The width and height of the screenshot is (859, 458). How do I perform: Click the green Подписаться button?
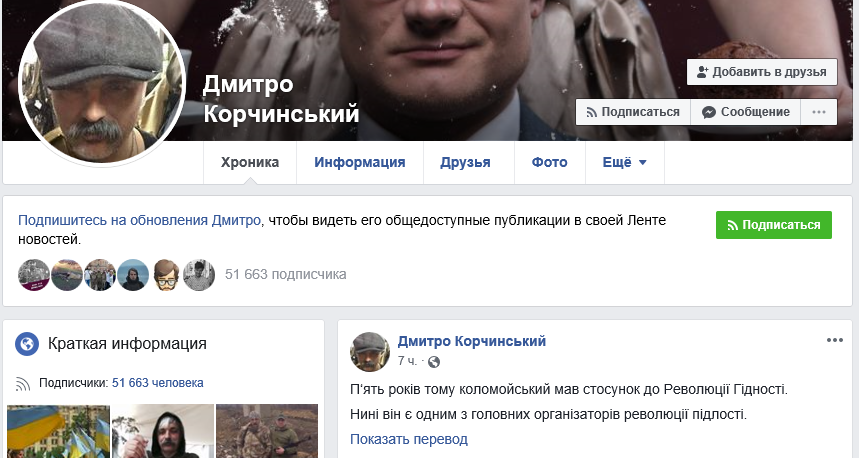point(774,225)
